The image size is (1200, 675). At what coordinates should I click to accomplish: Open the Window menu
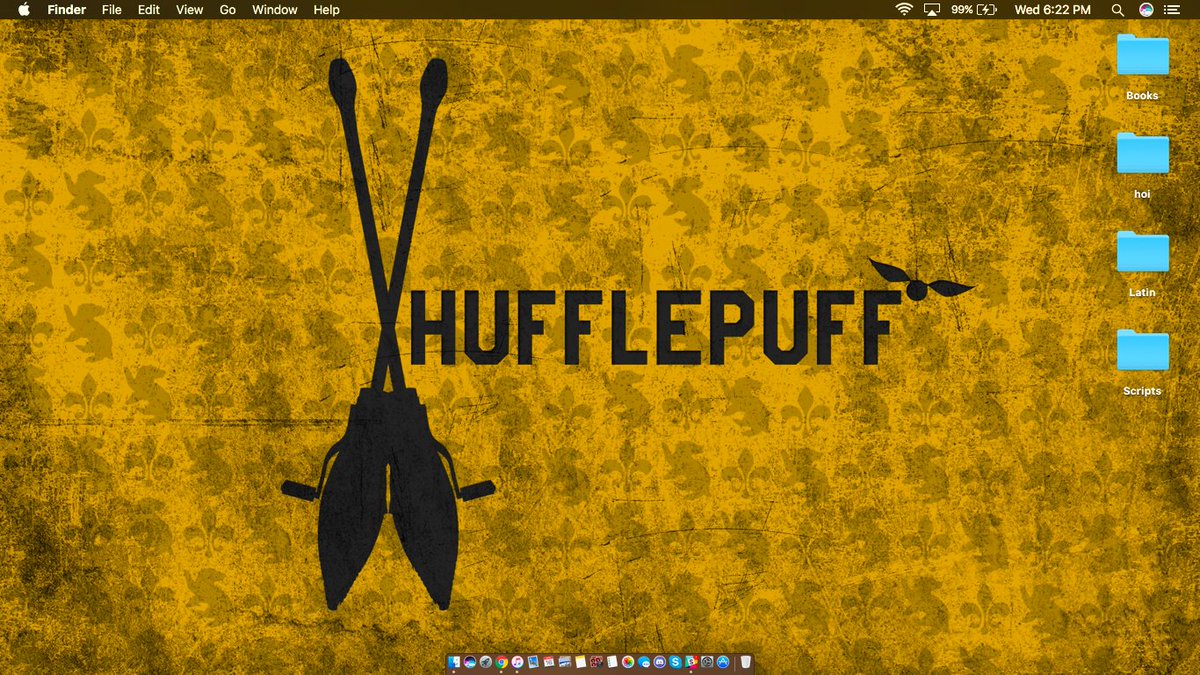(275, 10)
